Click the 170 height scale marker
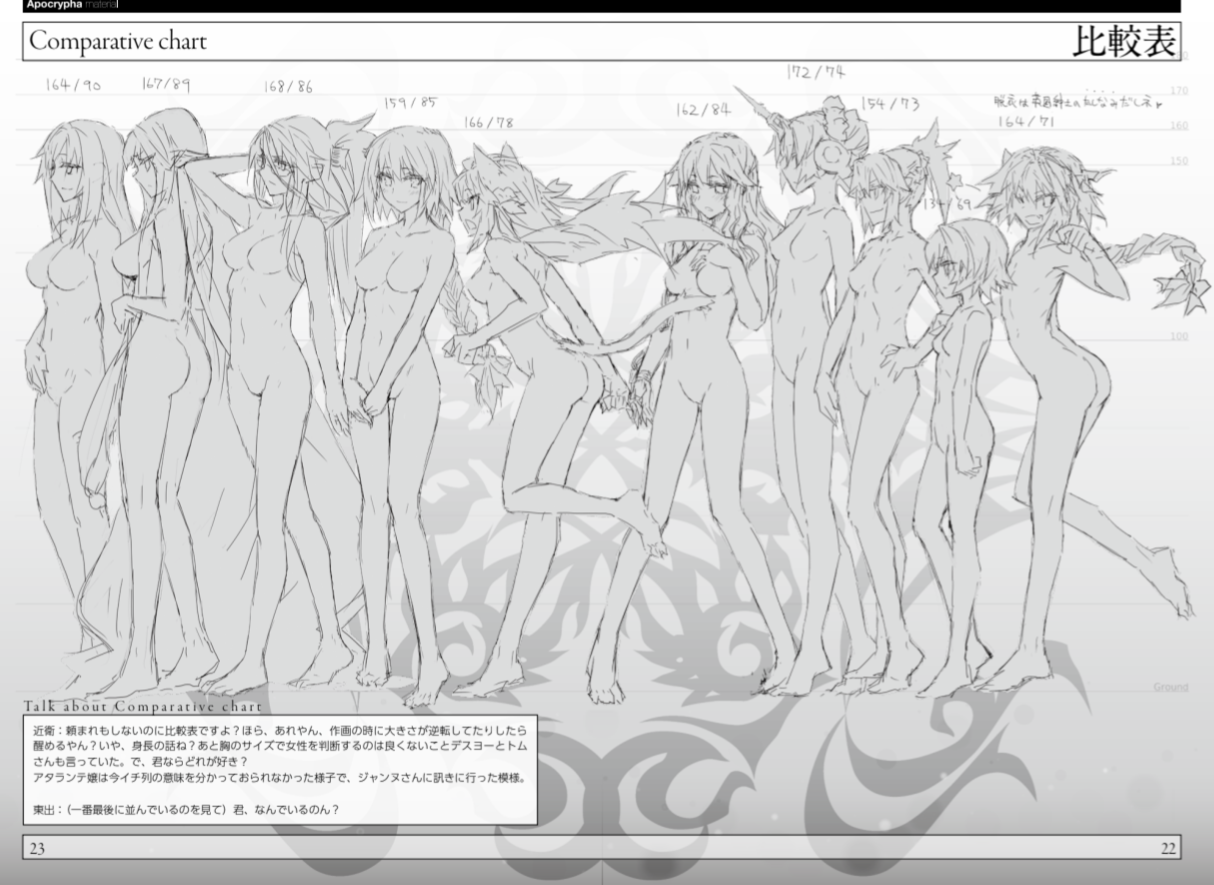The height and width of the screenshot is (885, 1214). 1179,91
